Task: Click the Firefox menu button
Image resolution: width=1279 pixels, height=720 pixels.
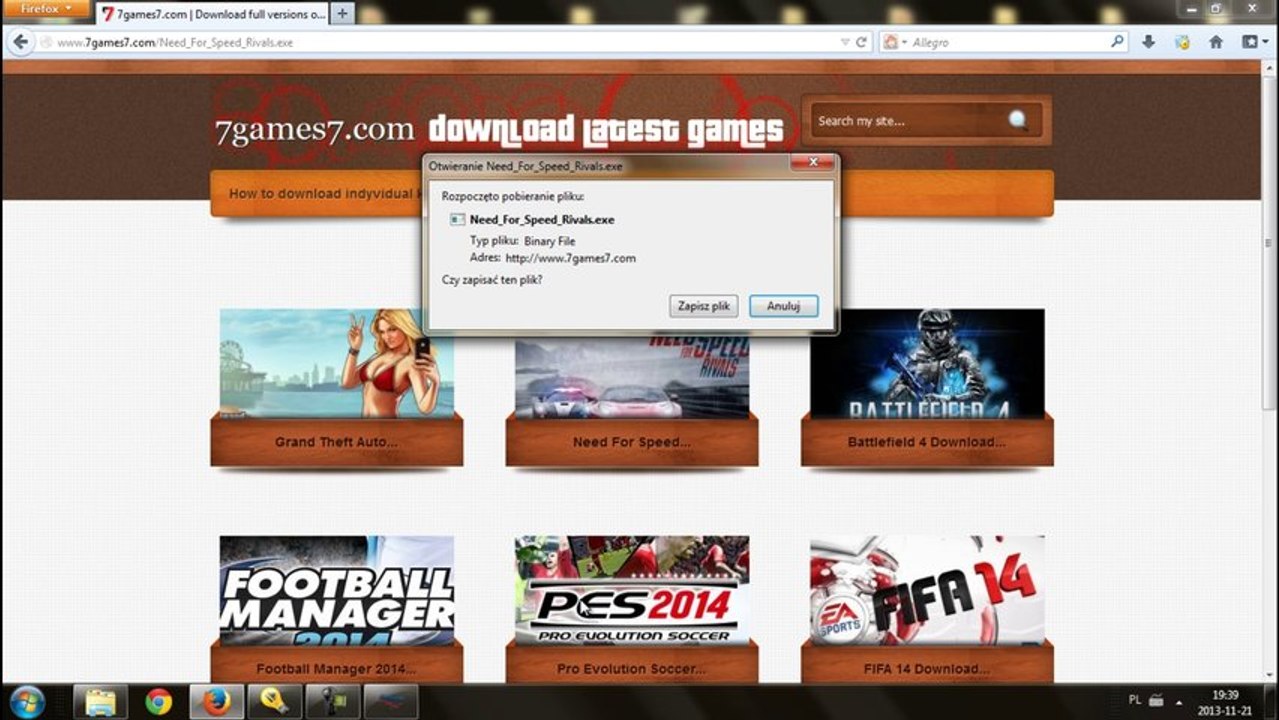Action: (x=45, y=9)
